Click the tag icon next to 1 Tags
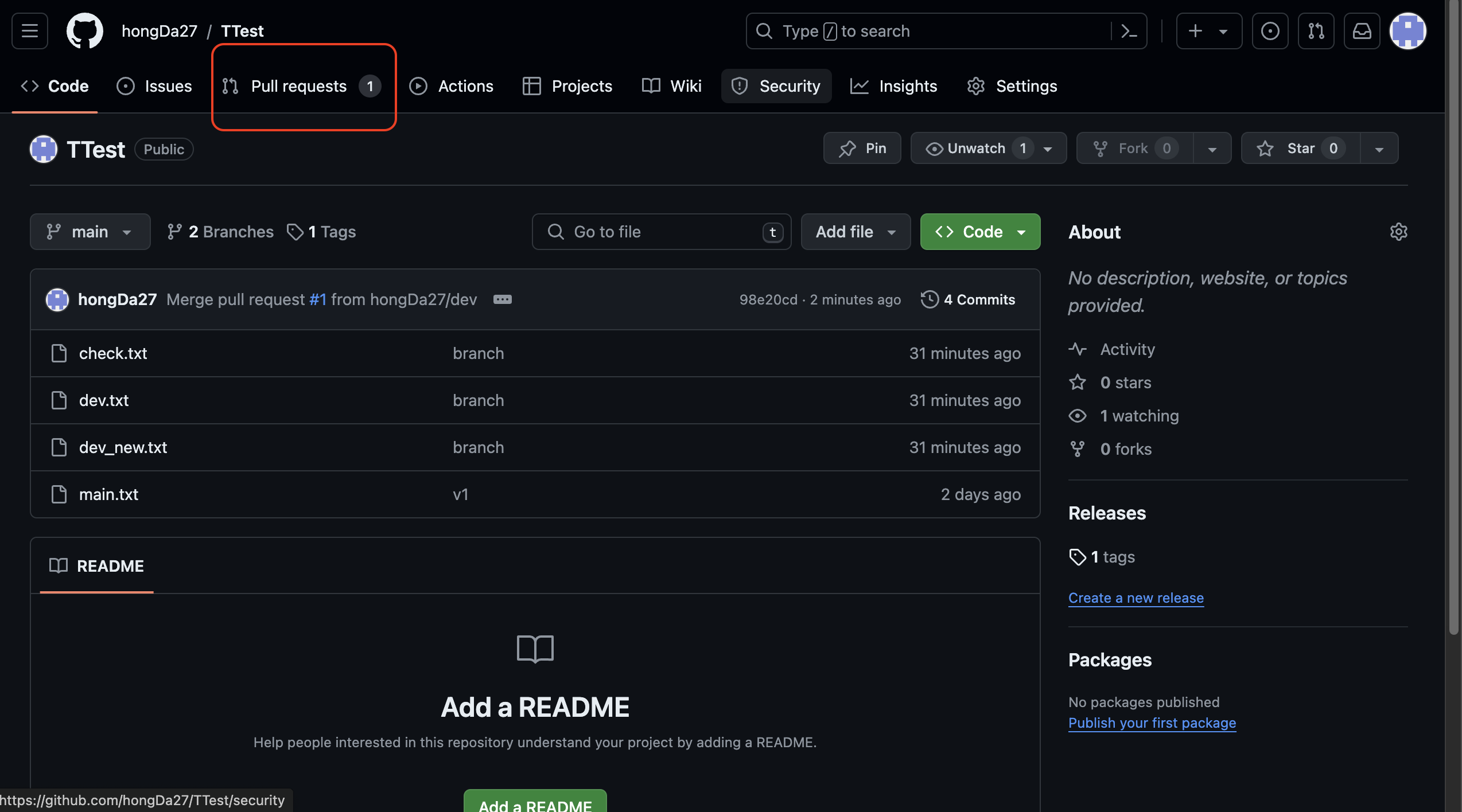 pos(295,232)
